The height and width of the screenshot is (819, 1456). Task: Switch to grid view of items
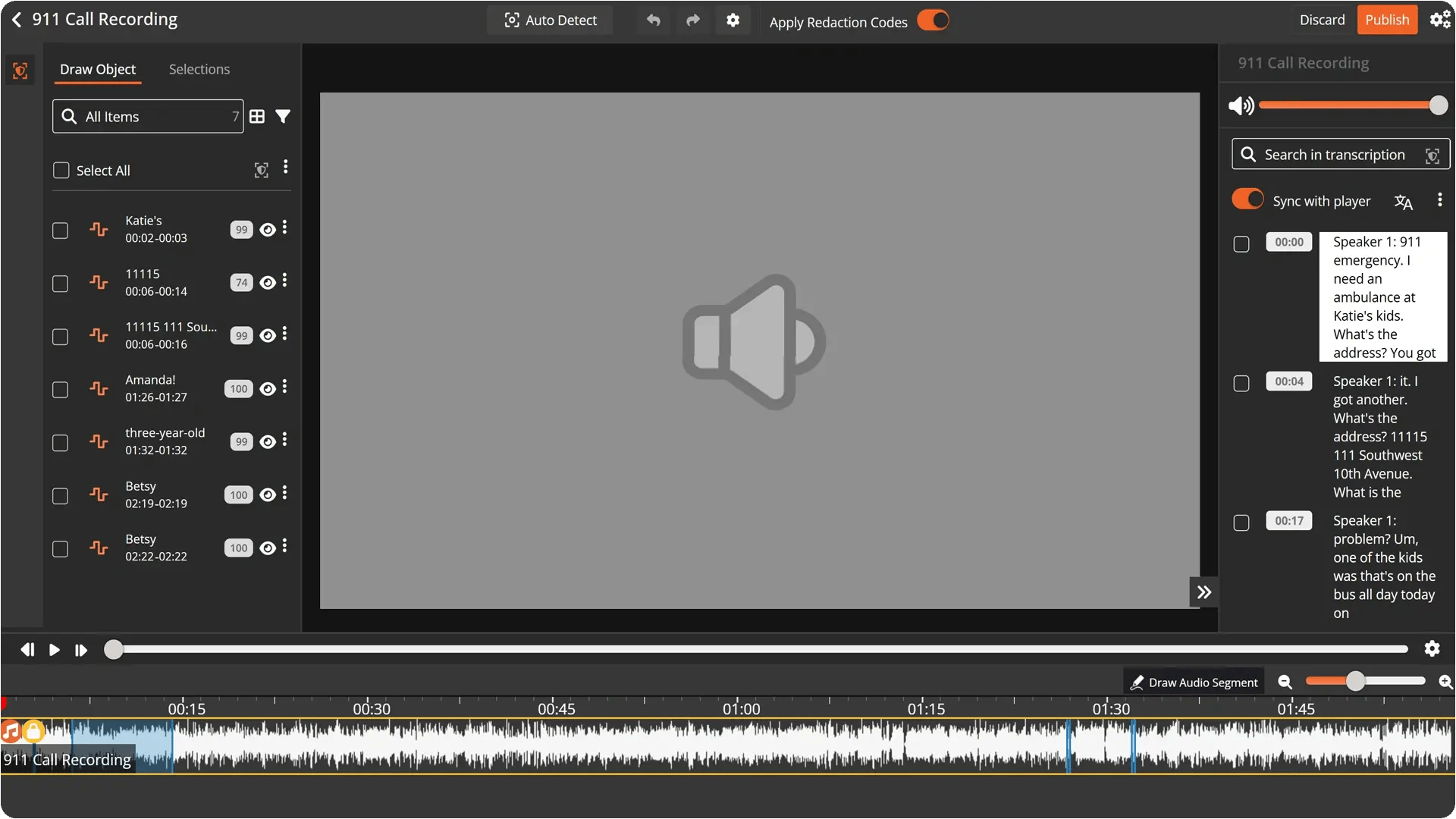(x=257, y=116)
